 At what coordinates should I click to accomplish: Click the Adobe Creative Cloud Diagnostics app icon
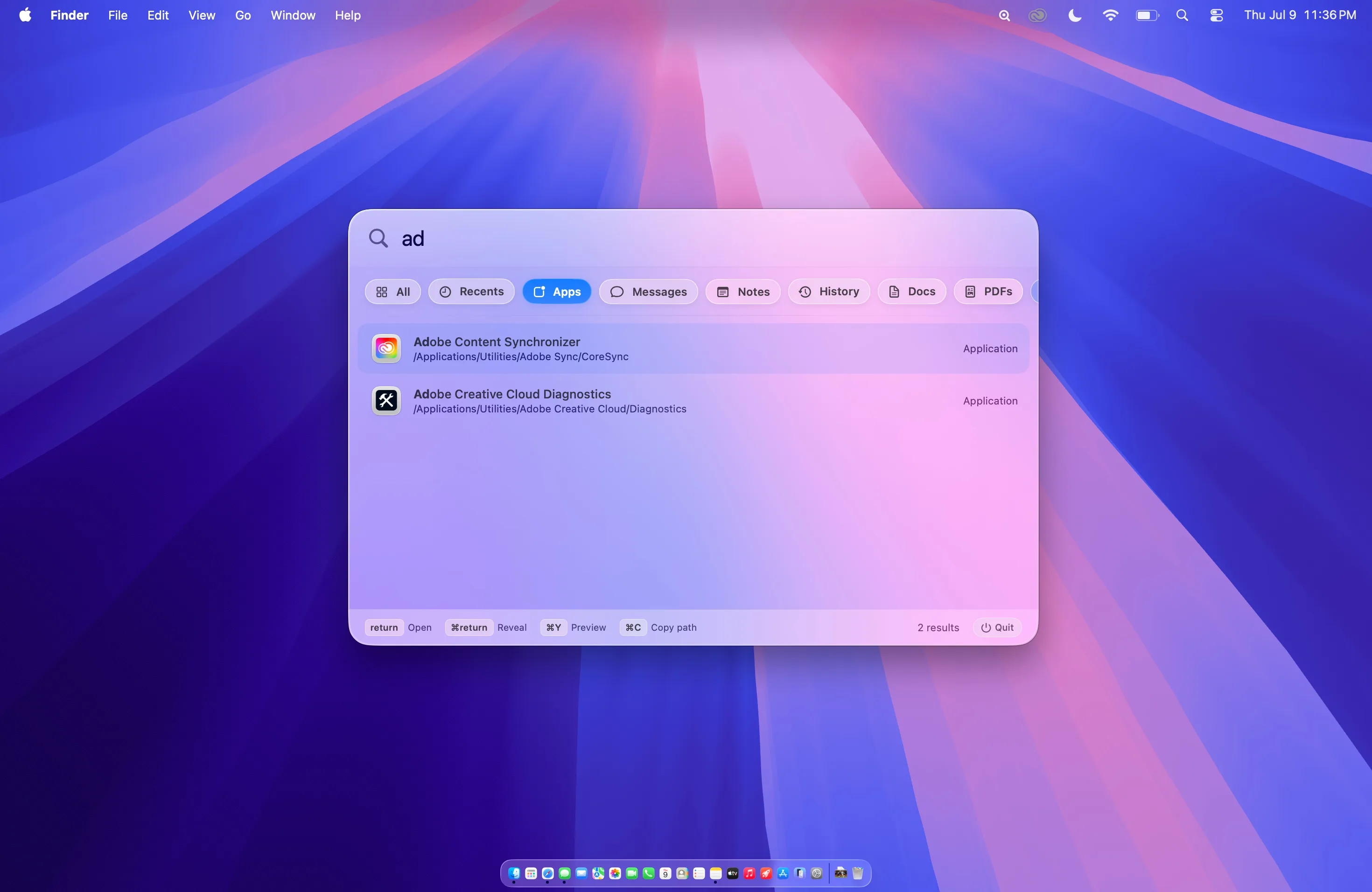pos(386,400)
